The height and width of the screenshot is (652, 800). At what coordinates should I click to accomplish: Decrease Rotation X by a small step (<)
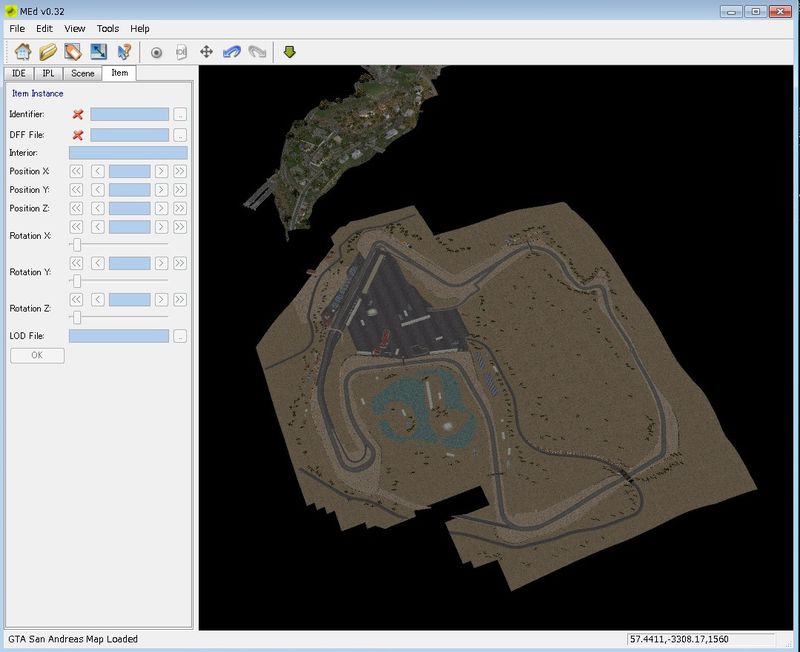97,227
